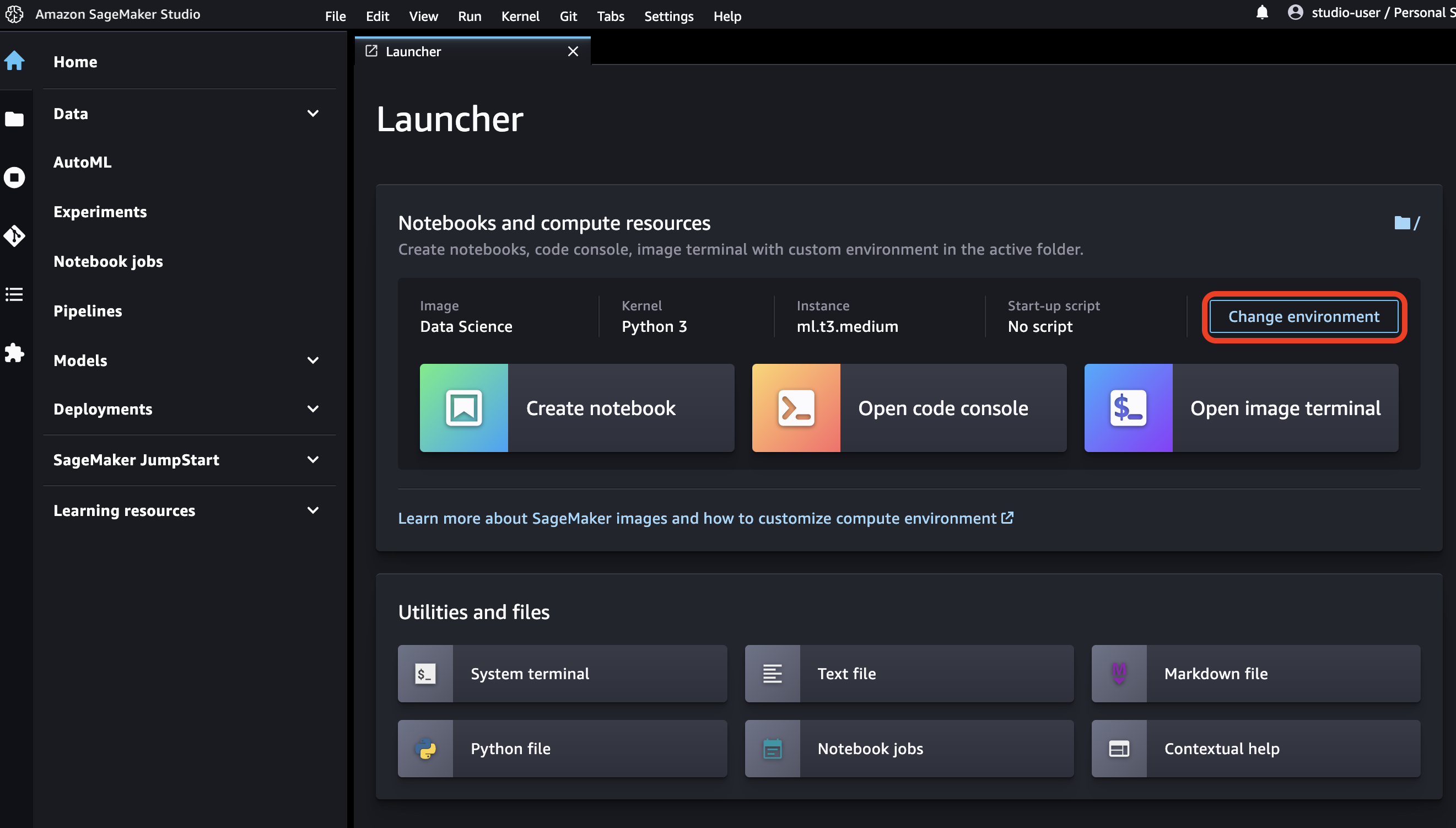Open the File Browser folder icon
Image resolution: width=1456 pixels, height=828 pixels.
coord(15,120)
